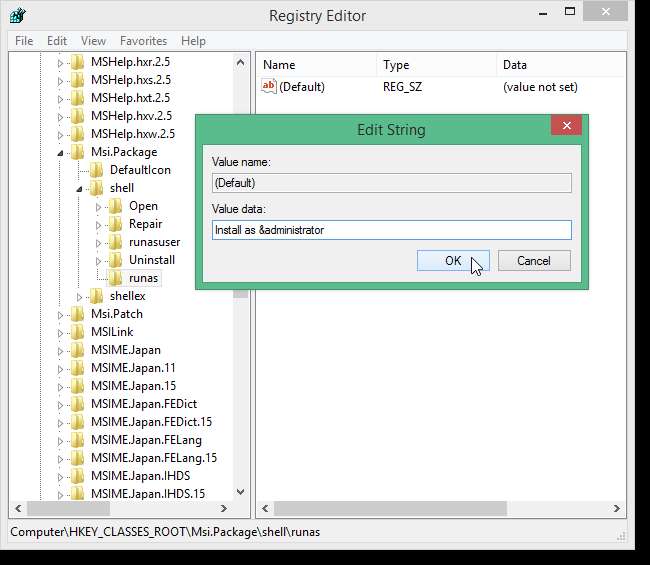The image size is (650, 565).
Task: Select the MSIME.Japan.FEDict.15 key label
Action: pyautogui.click(x=151, y=422)
